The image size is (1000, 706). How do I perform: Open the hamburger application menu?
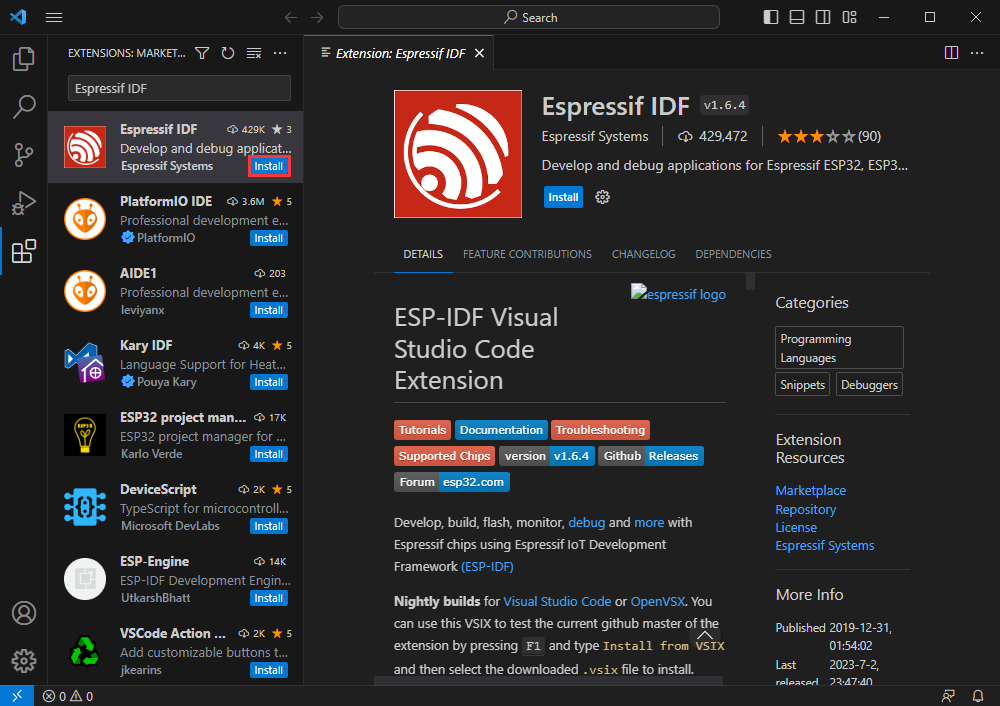(x=54, y=17)
